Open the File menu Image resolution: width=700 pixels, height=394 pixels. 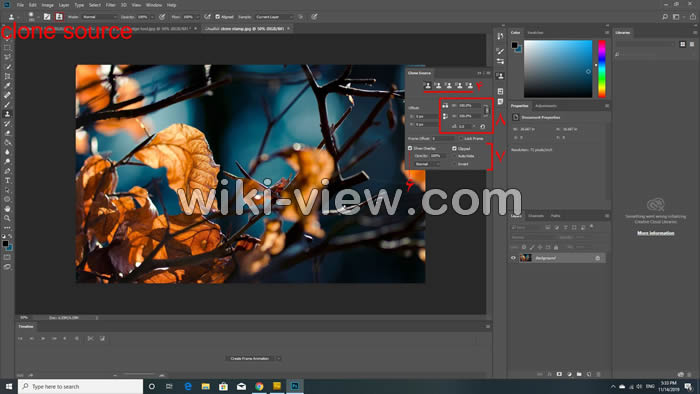20,5
